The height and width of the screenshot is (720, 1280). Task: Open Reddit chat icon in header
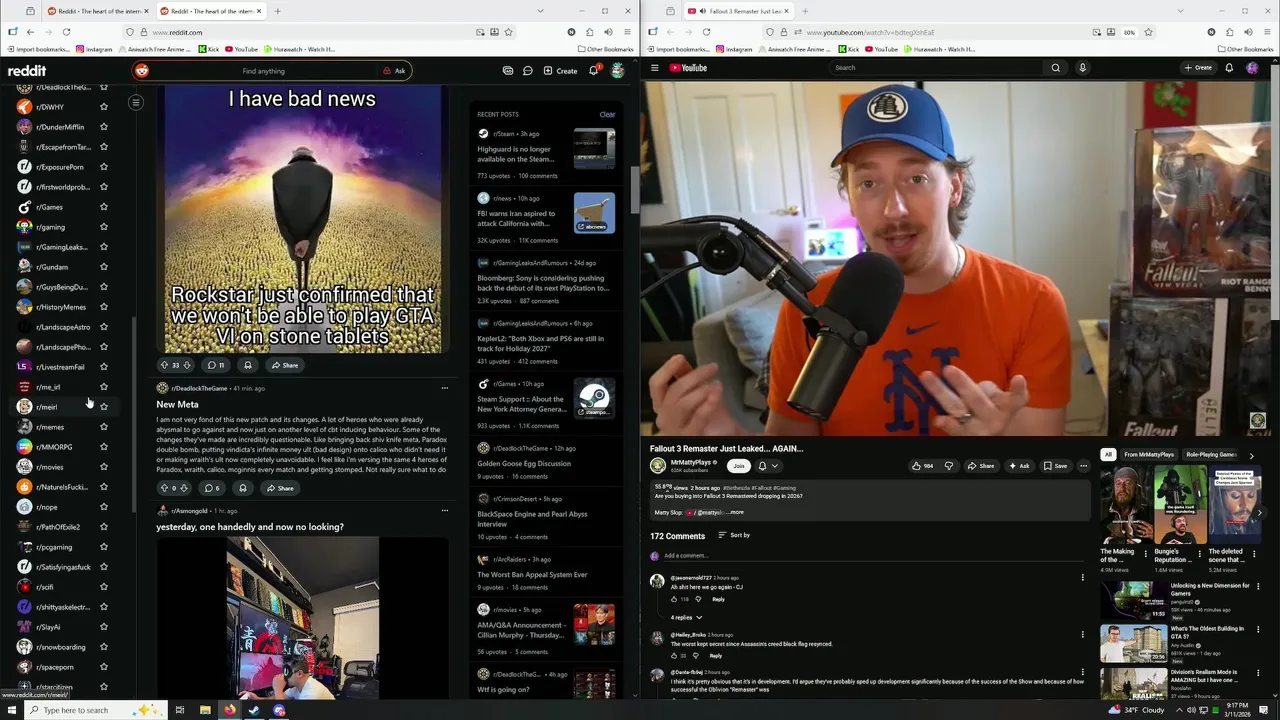pyautogui.click(x=527, y=71)
